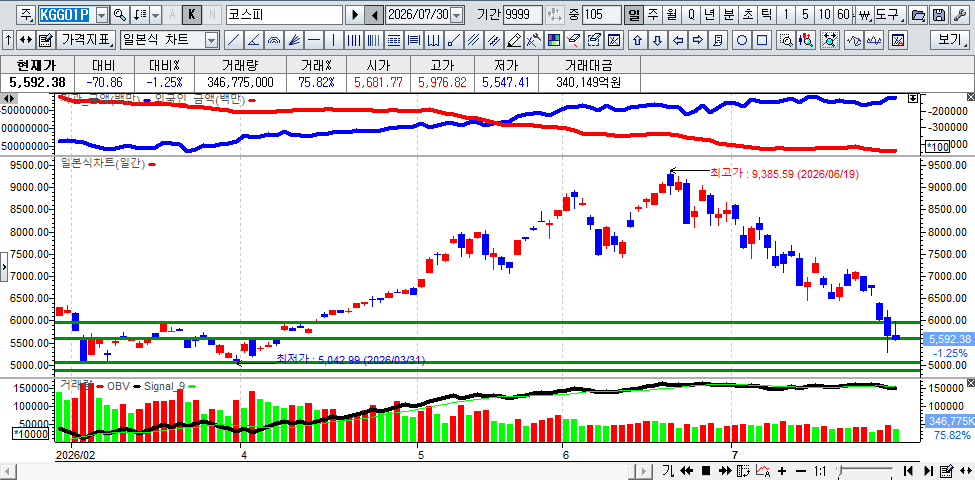Viewport: 975px width, 480px height.
Task: Select the trend line drawing tool
Action: pyautogui.click(x=234, y=40)
